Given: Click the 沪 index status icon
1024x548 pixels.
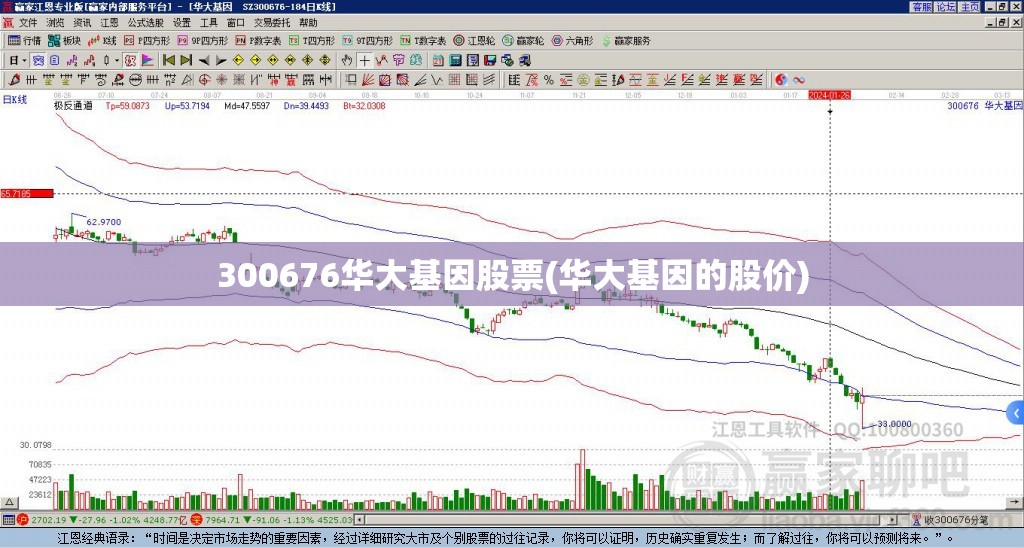Looking at the screenshot, I should 23,520.
